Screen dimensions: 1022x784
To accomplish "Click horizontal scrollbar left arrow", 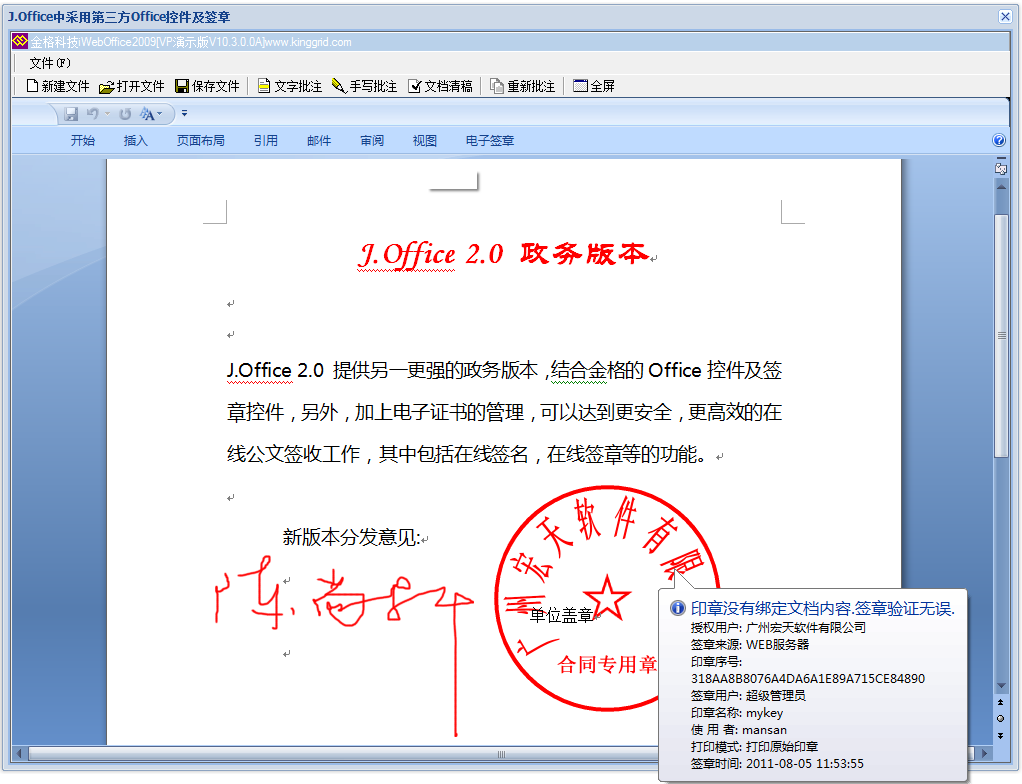I will (19, 754).
